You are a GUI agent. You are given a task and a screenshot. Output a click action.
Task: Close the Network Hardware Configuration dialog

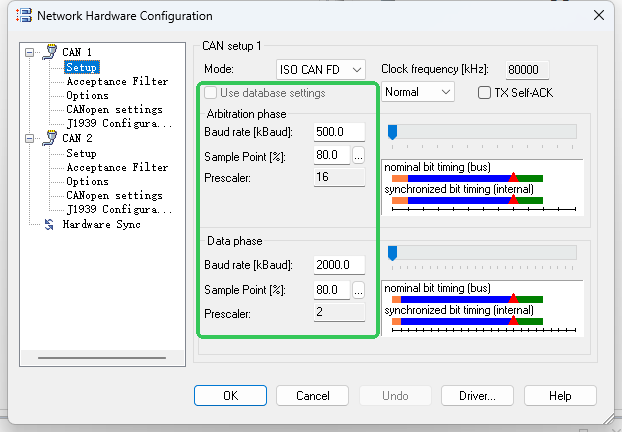tap(599, 15)
